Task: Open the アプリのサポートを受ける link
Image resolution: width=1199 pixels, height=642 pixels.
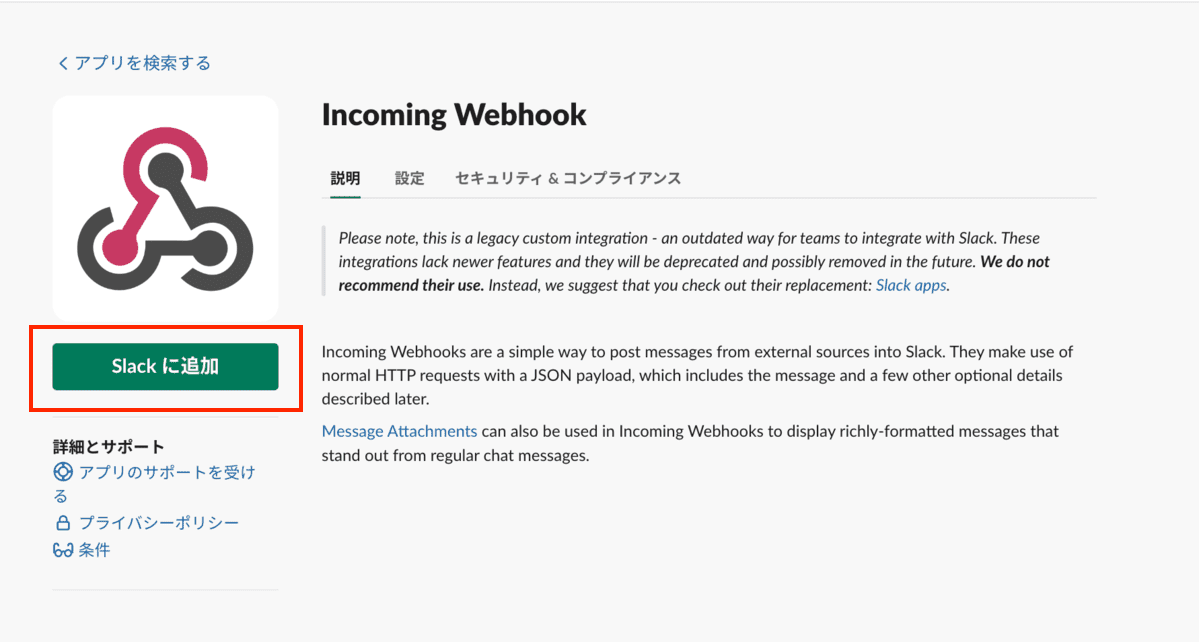Action: [166, 472]
